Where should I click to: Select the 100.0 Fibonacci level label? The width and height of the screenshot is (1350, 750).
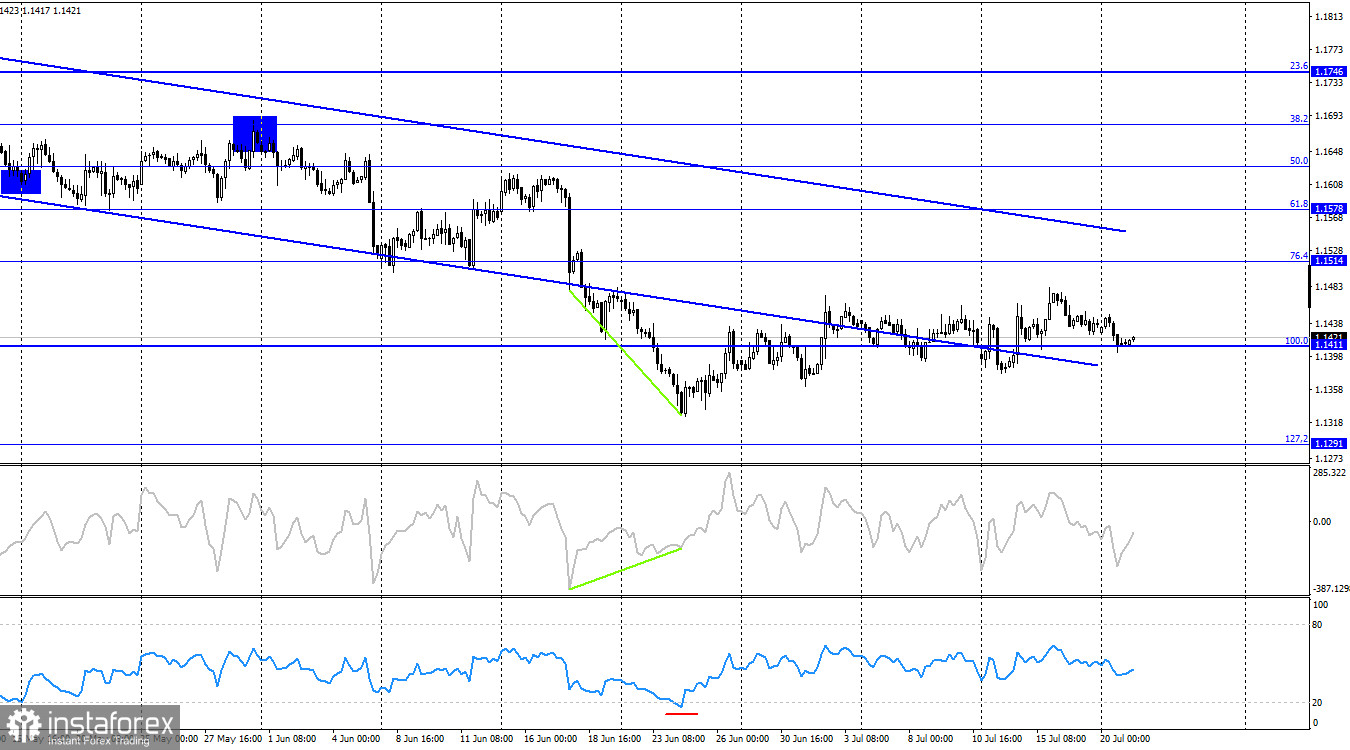(x=1296, y=341)
